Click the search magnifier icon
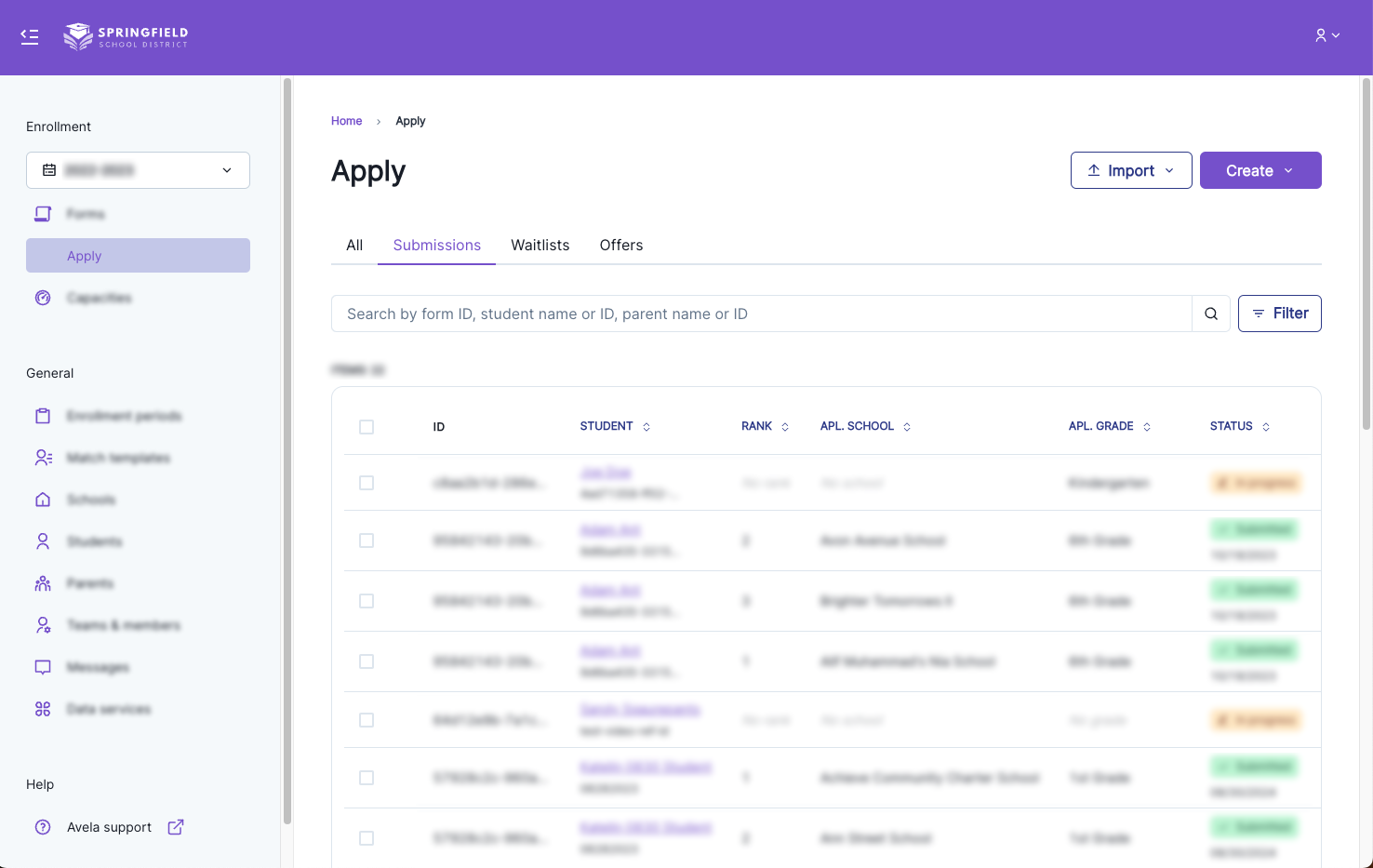 coord(1210,314)
